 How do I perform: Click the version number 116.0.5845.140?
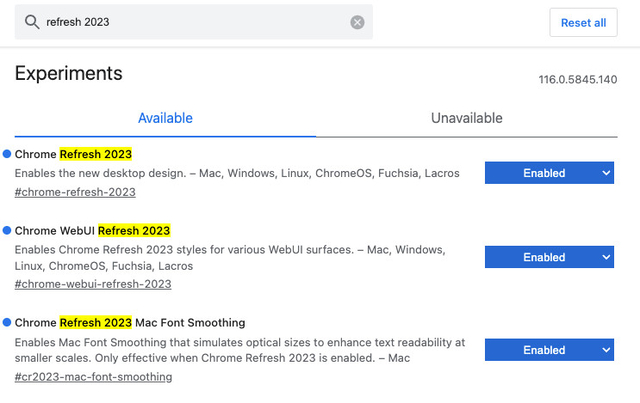tap(578, 79)
